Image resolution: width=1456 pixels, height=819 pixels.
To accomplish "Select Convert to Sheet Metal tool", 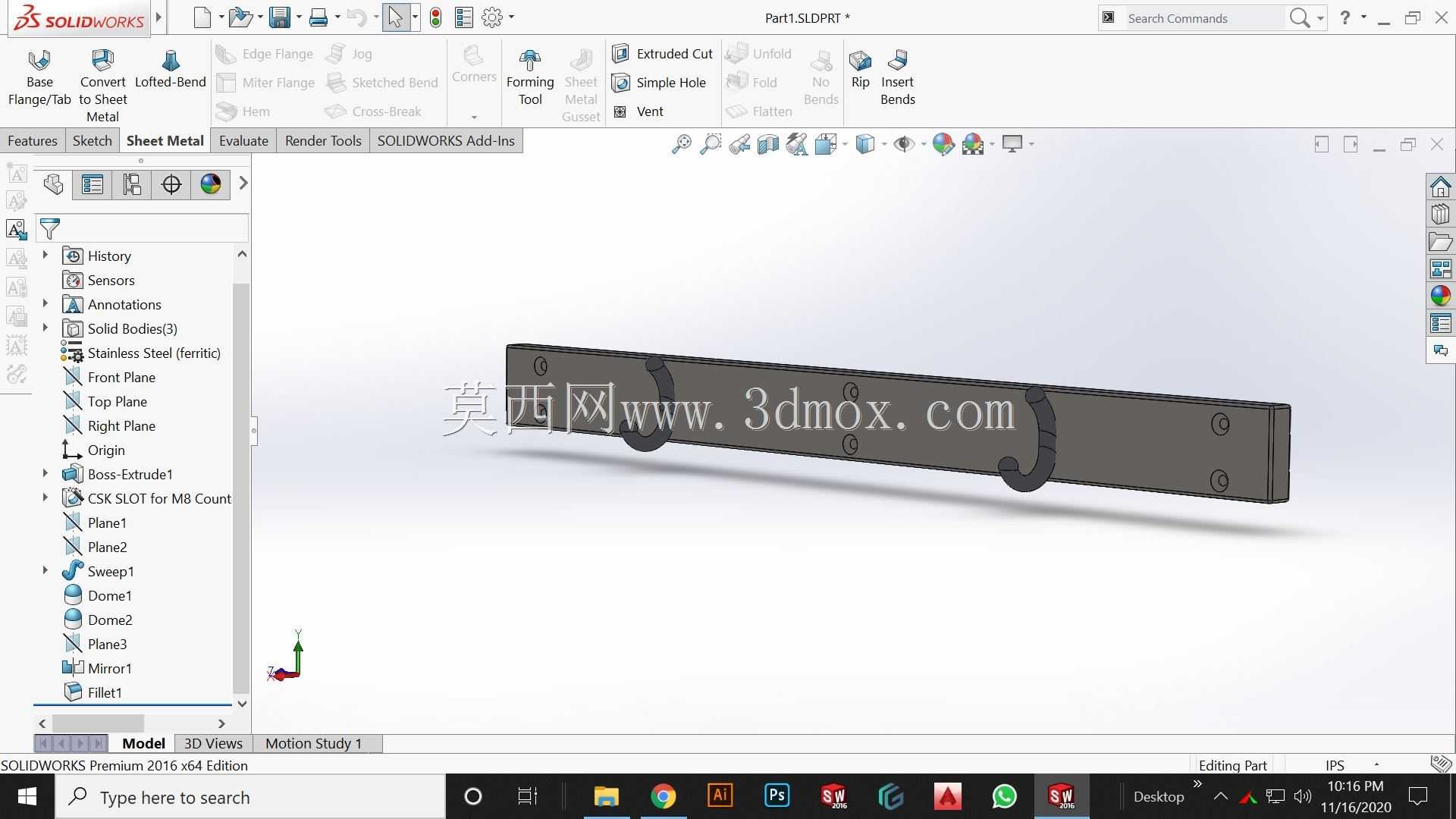I will [x=102, y=85].
